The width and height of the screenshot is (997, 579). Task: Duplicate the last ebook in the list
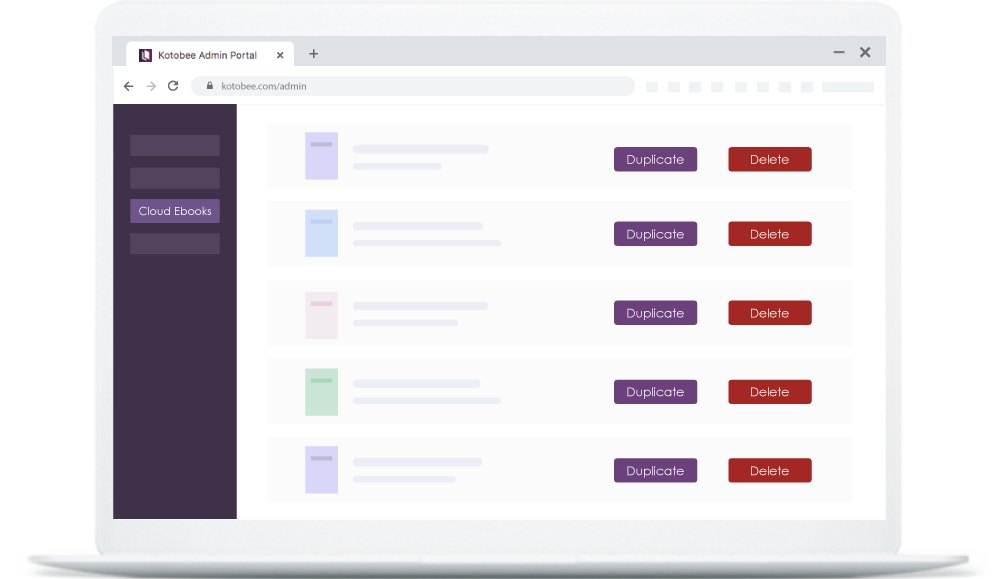click(x=655, y=470)
